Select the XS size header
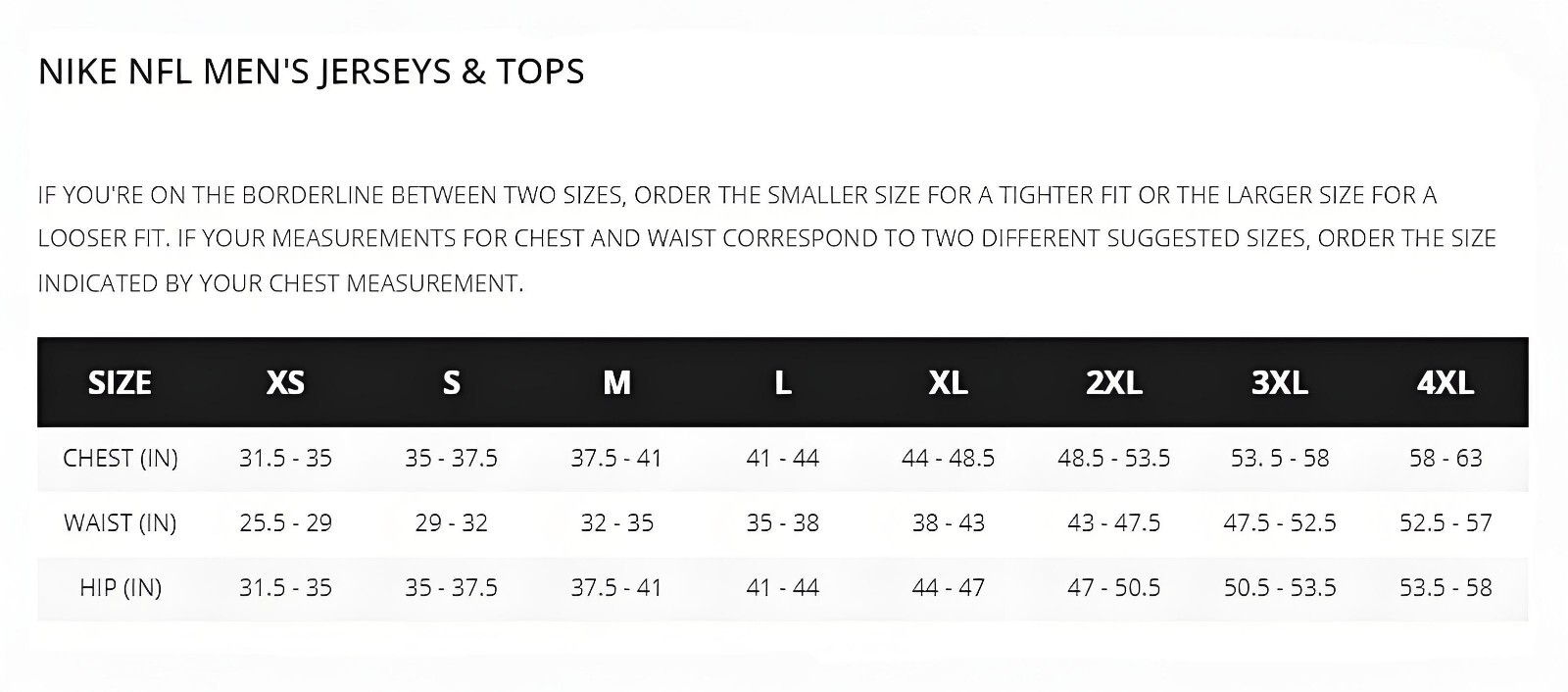 pos(285,382)
